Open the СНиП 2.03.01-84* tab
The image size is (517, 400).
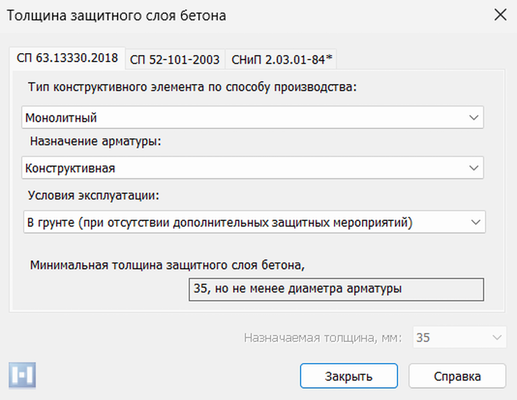282,60
